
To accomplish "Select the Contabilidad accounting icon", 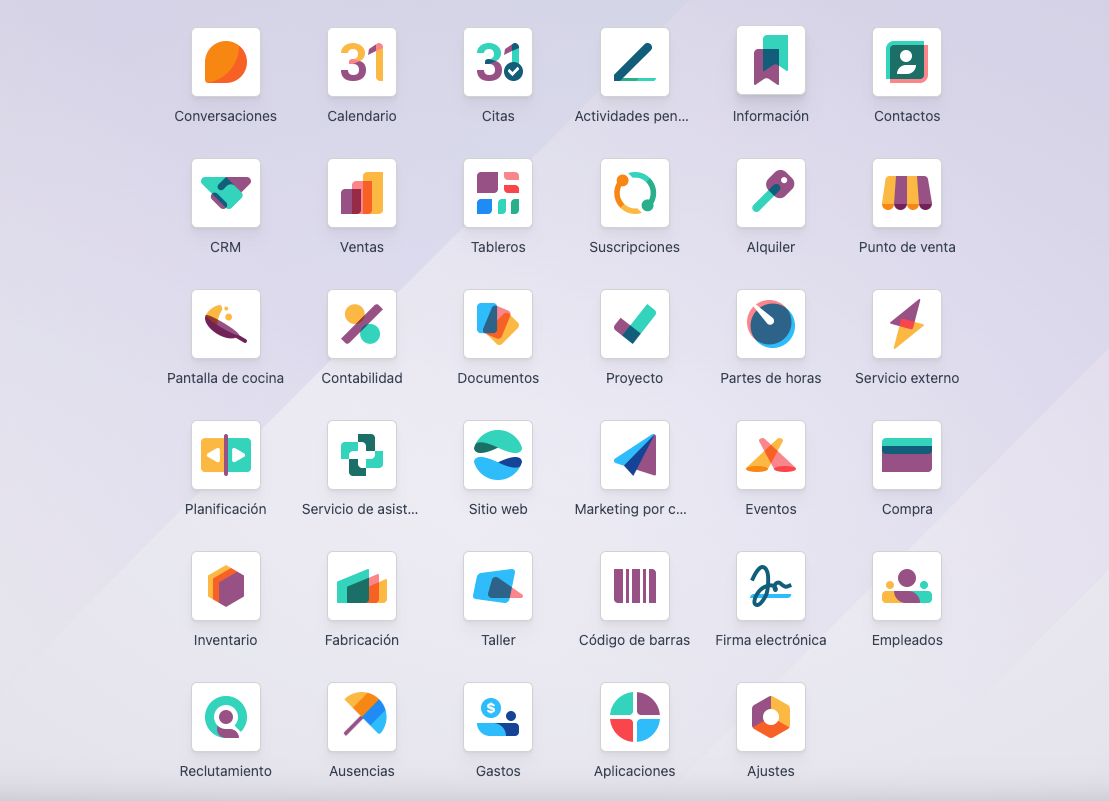I will coord(362,324).
